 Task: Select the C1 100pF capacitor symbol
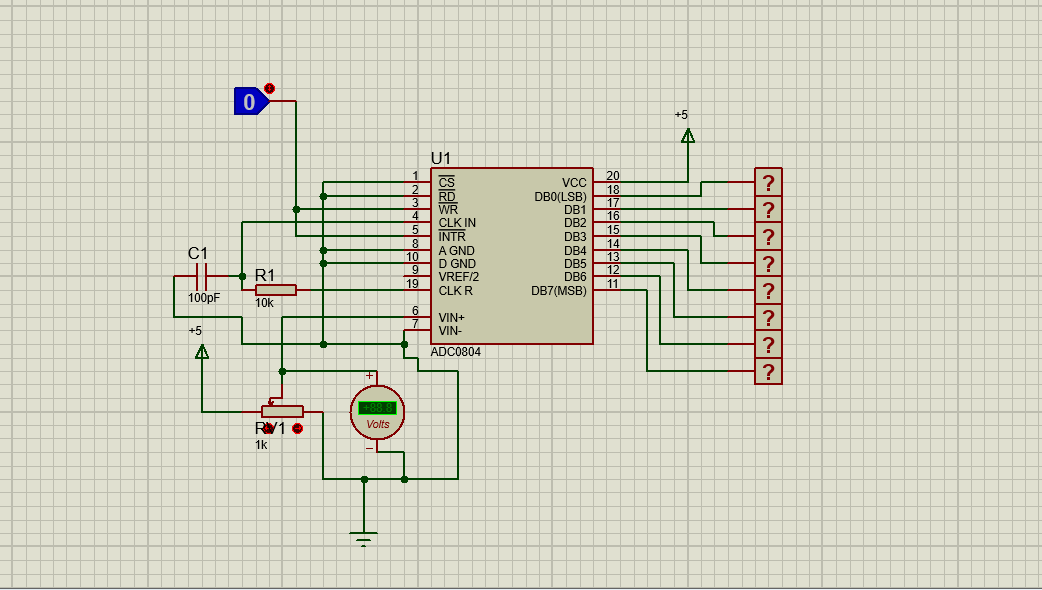click(x=202, y=276)
